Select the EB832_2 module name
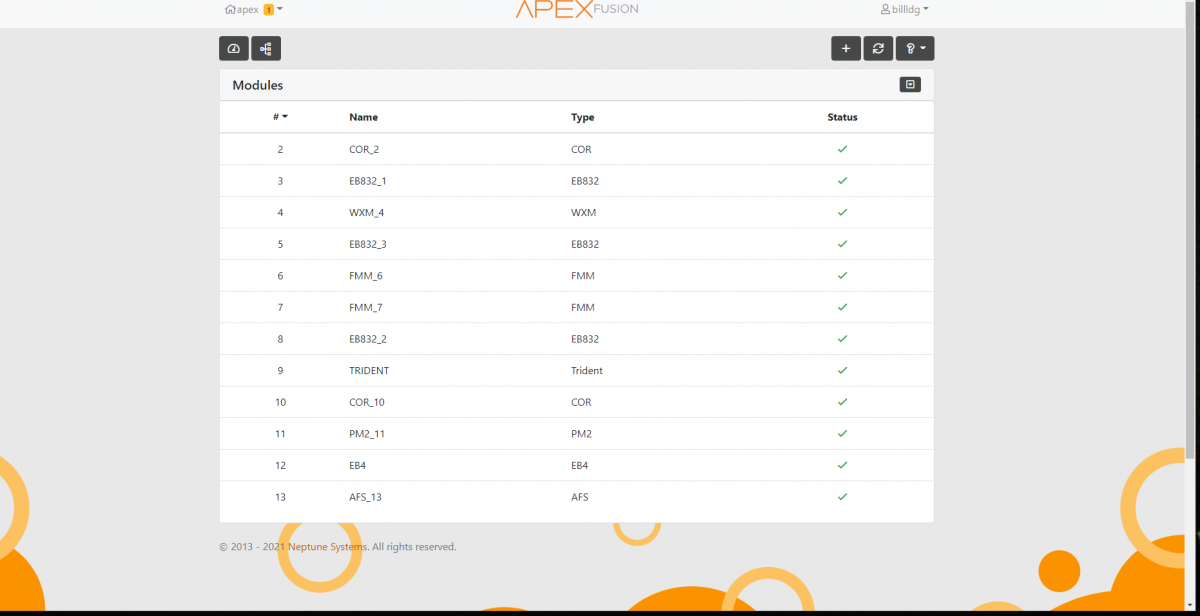 pos(368,339)
